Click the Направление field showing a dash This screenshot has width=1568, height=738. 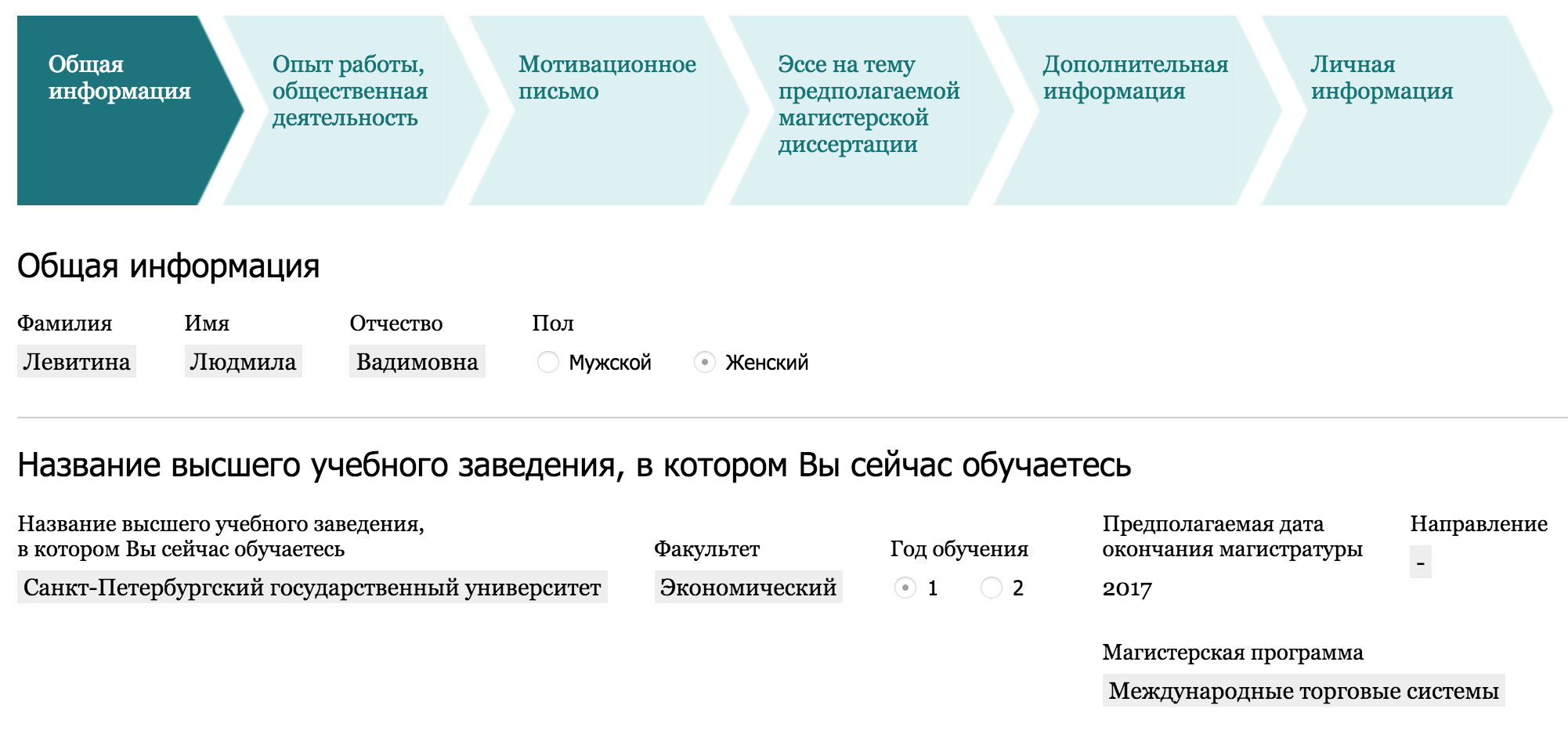coord(1421,562)
